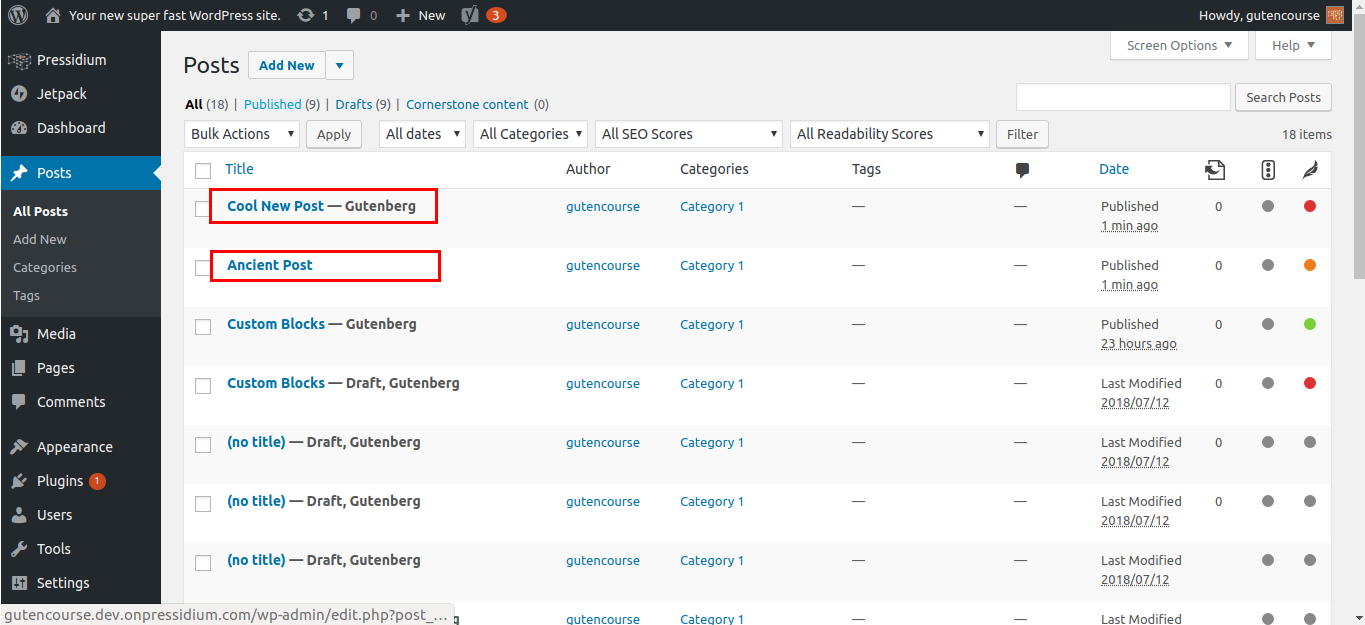
Task: Click the Media sidebar icon
Action: click(19, 334)
